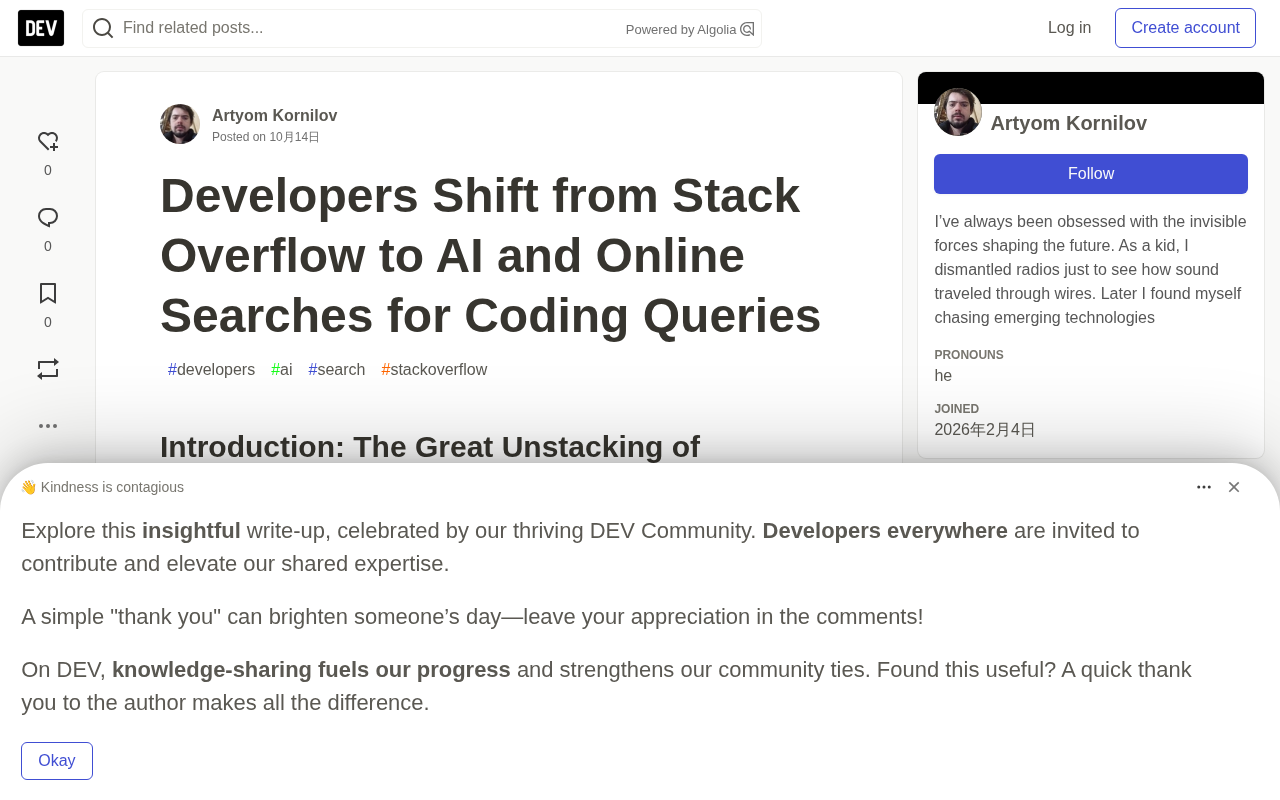Follow Artyom Kornilov
This screenshot has height=800, width=1280.
[1090, 174]
